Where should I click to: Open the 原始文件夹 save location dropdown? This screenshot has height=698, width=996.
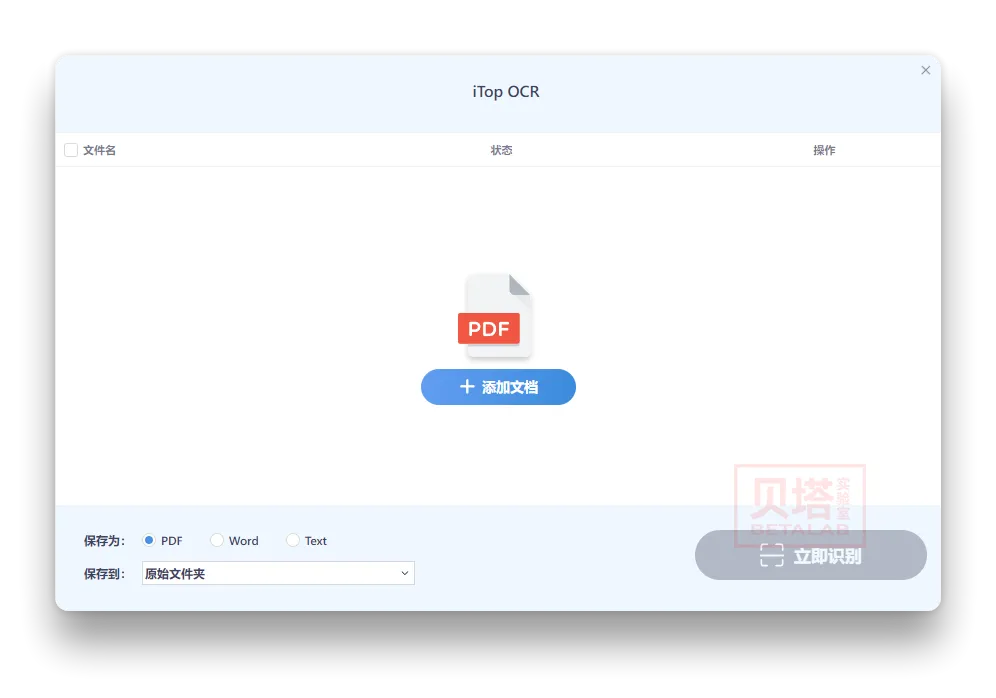point(278,573)
